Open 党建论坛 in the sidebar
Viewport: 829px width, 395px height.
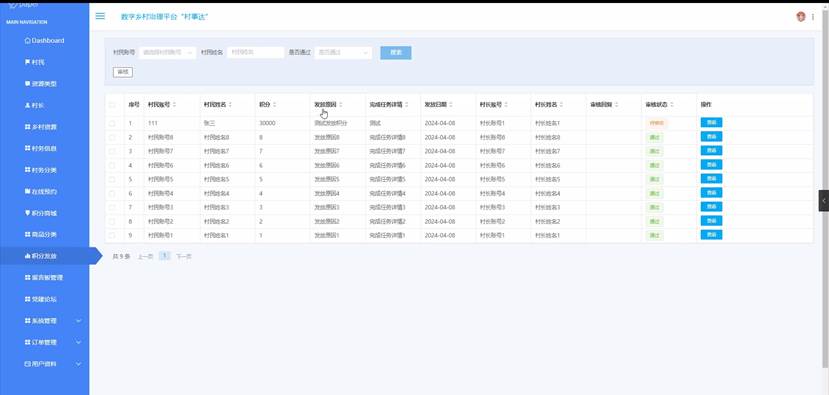coord(44,299)
